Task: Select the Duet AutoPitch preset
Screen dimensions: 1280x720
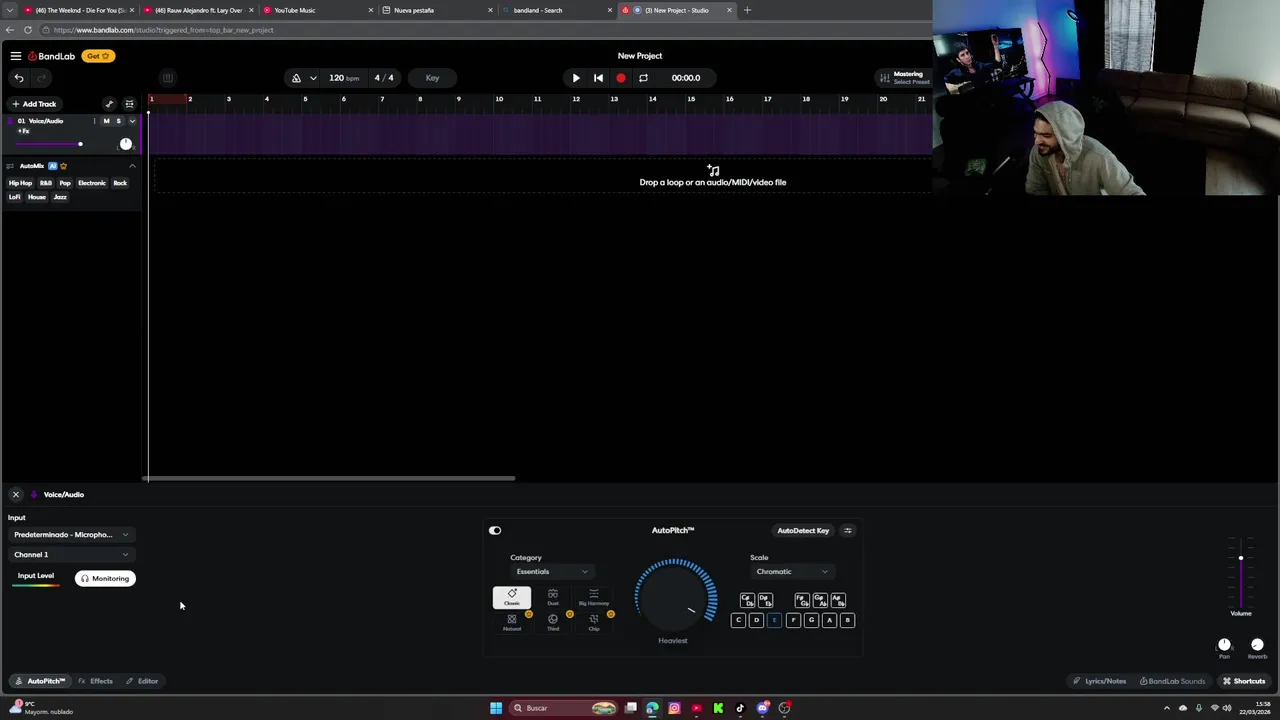Action: click(553, 598)
